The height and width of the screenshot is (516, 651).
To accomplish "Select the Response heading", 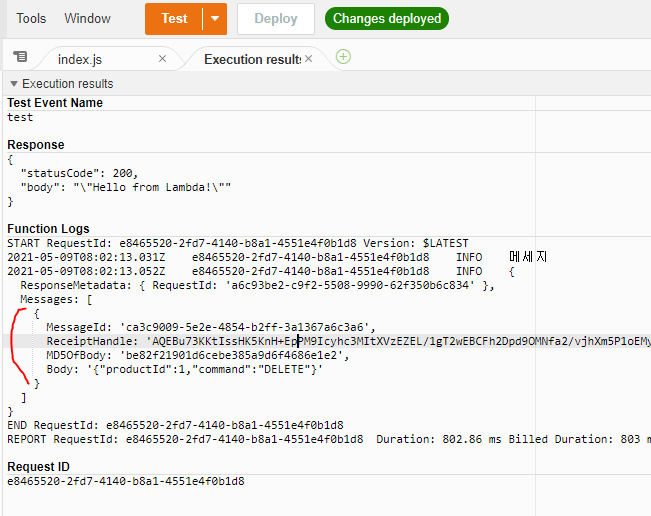I will pyautogui.click(x=36, y=144).
